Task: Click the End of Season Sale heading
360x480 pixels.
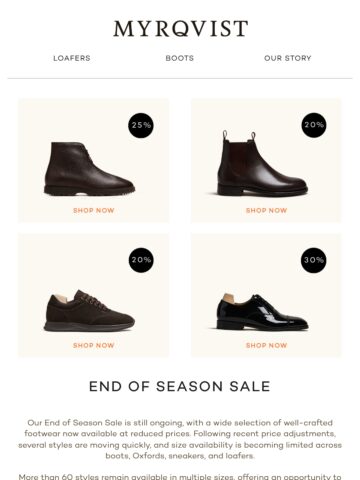Action: 180,387
